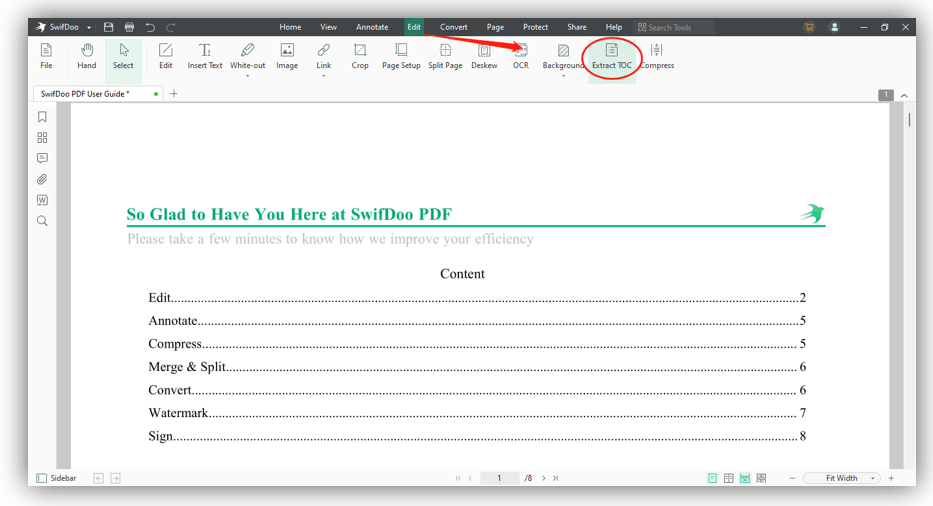The height and width of the screenshot is (506, 933).
Task: Open the Fit Width zoom dropdown
Action: click(x=841, y=478)
